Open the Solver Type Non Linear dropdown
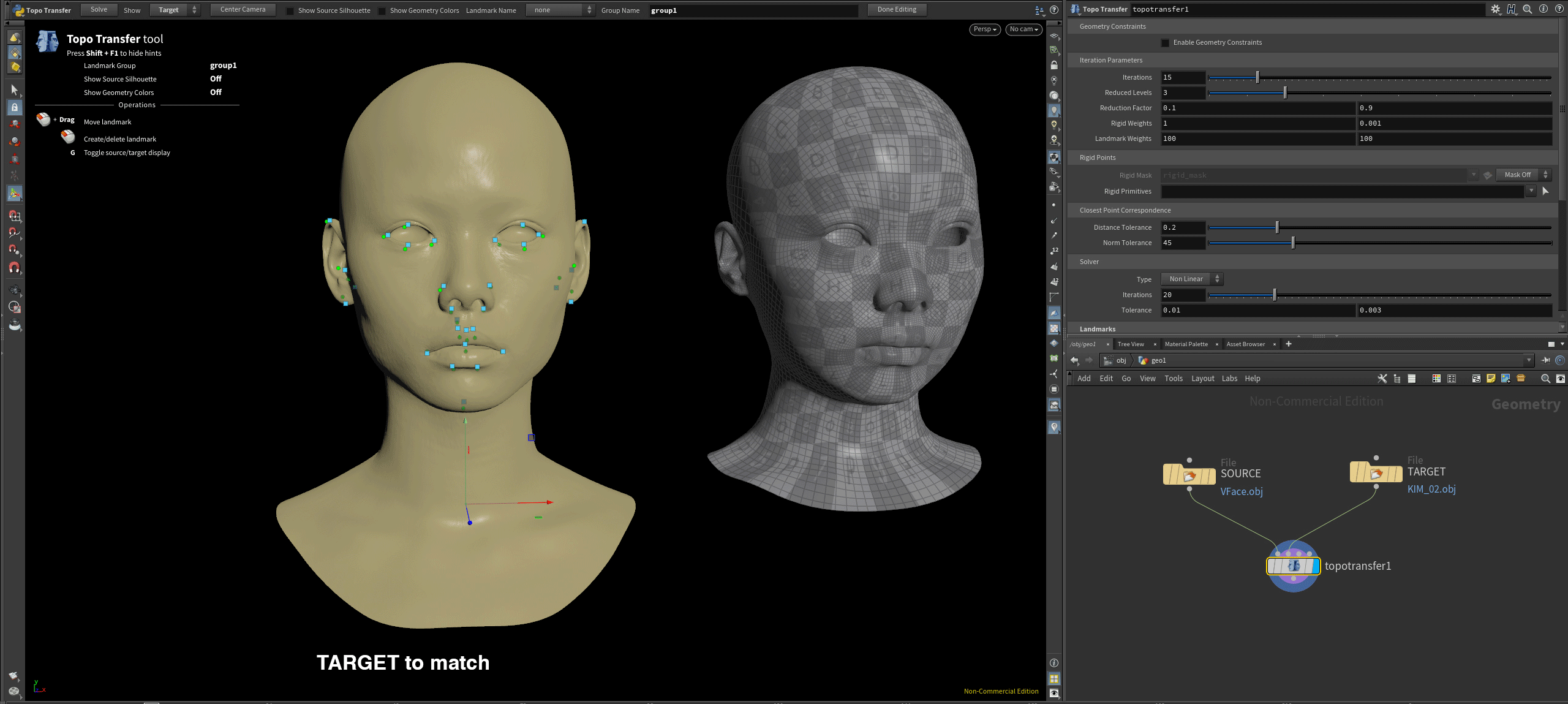The height and width of the screenshot is (704, 1568). point(1191,279)
